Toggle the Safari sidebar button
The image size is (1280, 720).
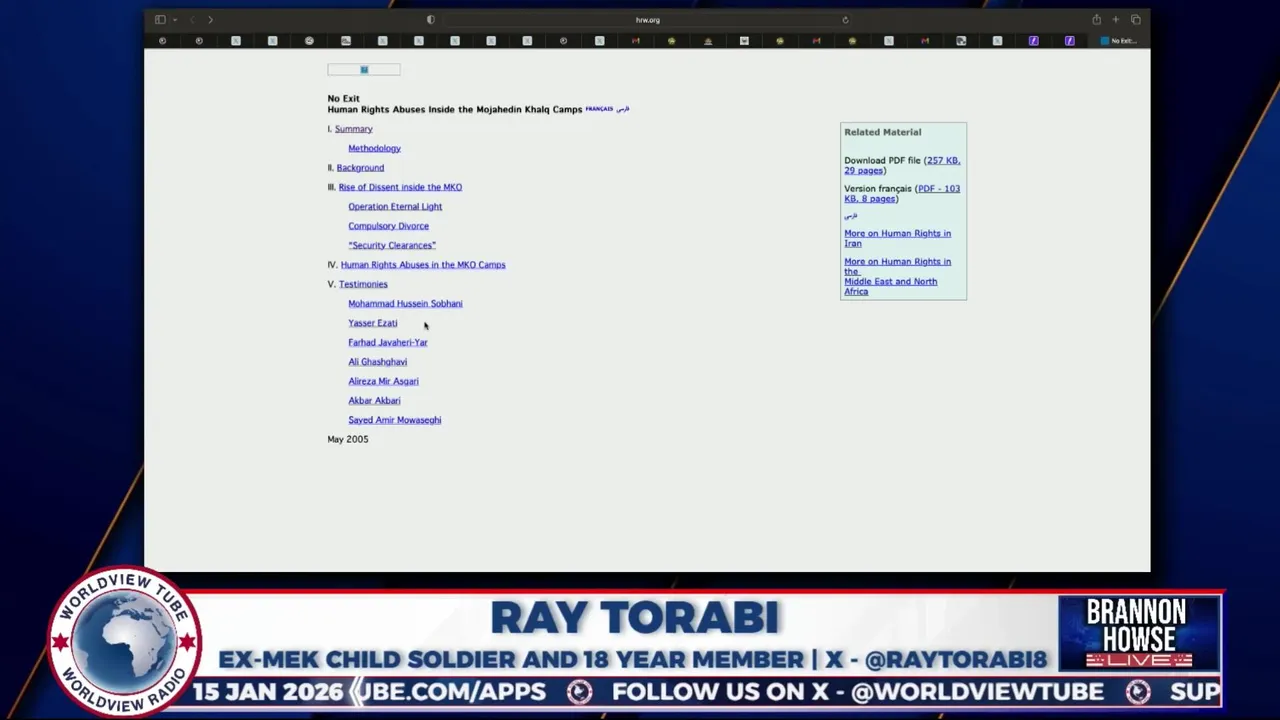point(160,20)
